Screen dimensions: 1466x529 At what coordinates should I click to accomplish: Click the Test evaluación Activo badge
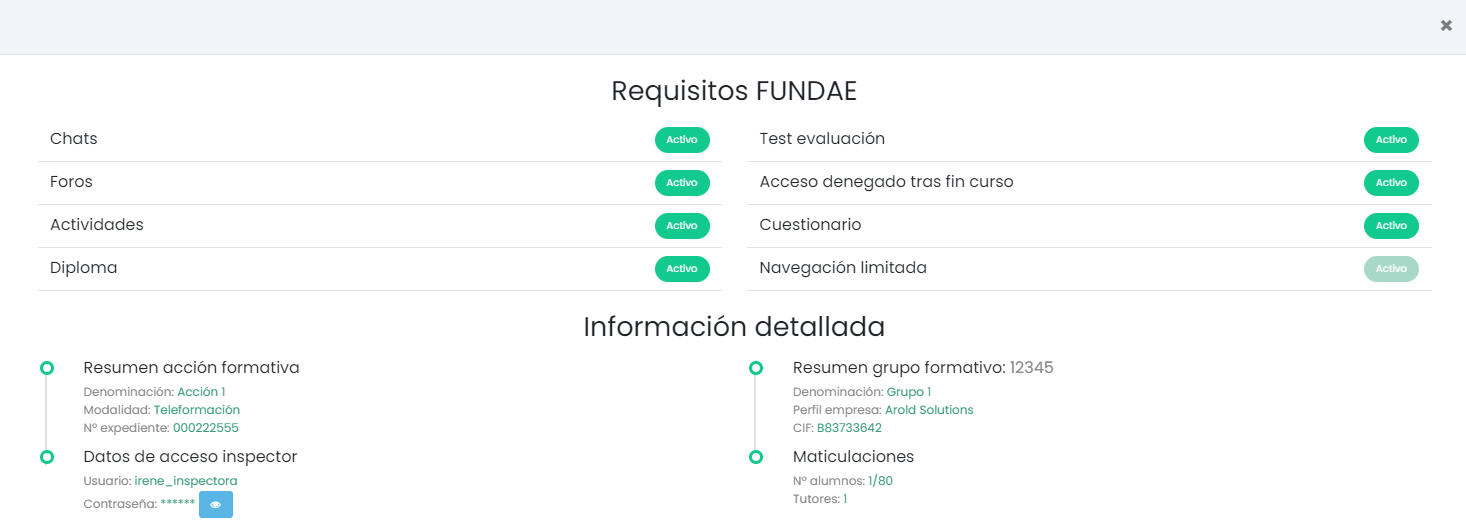(x=1391, y=140)
